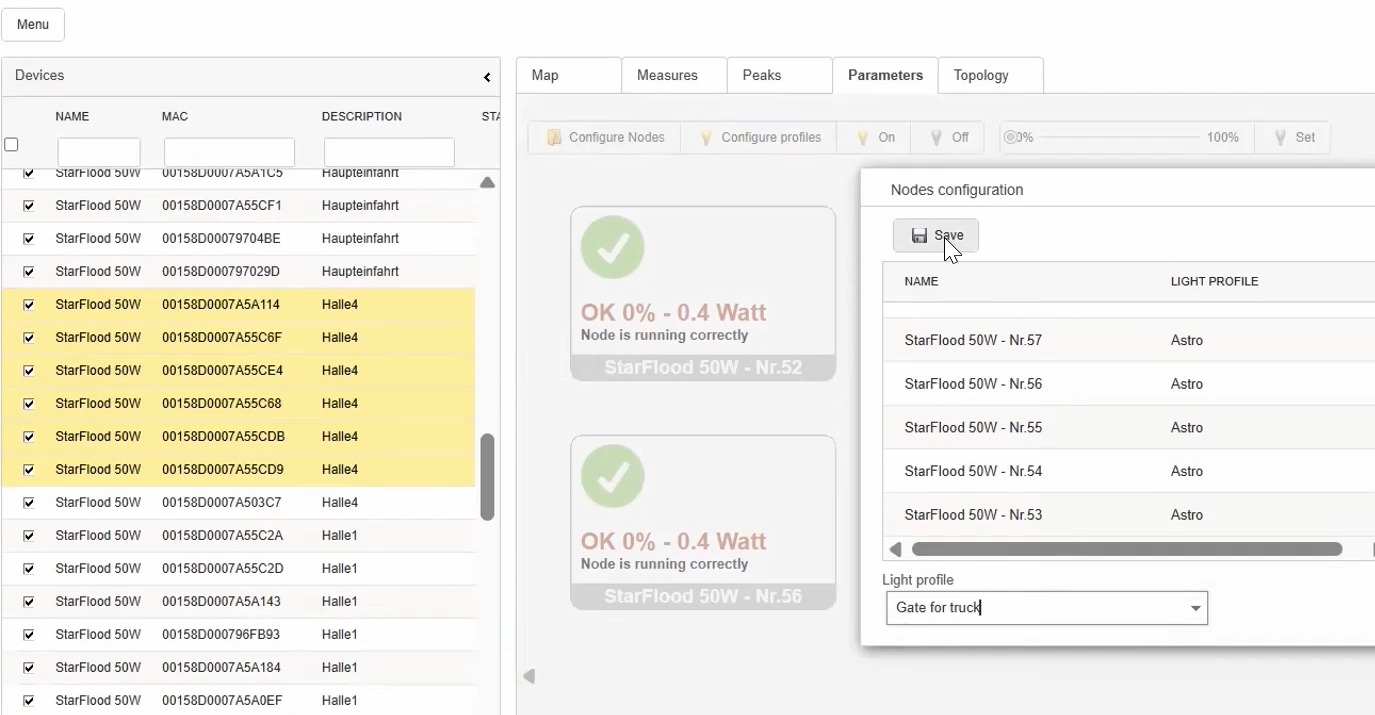Click the NAME filter input field
The image size is (1375, 715).
tap(99, 152)
